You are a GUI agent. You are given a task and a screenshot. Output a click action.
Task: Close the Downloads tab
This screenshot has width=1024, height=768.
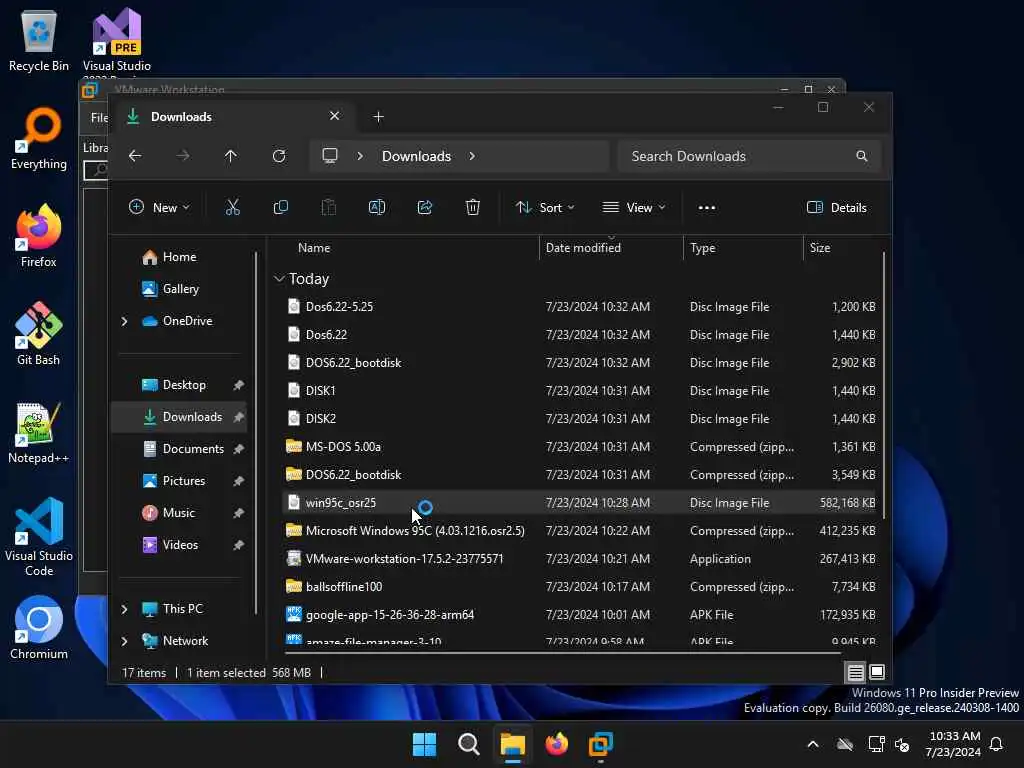point(334,116)
